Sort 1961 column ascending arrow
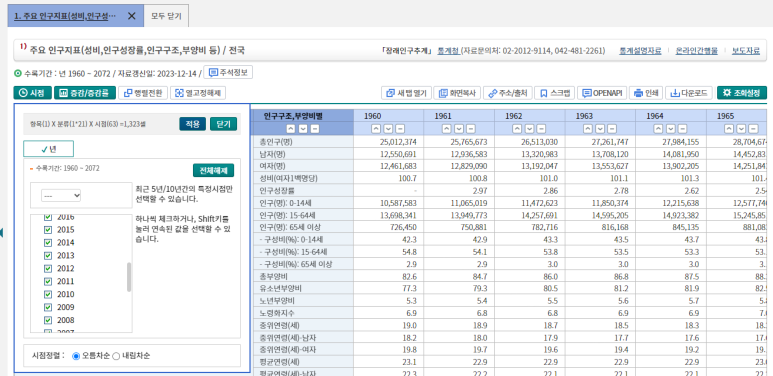 pyautogui.click(x=447, y=129)
